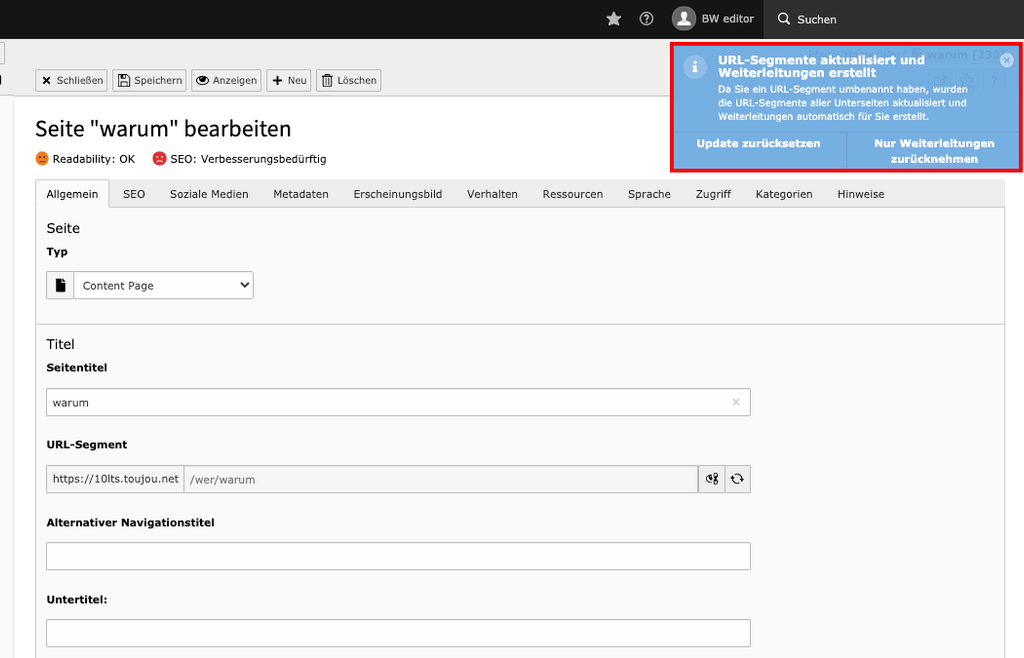The image size is (1024, 658).
Task: Toggle manual URL segment editing
Action: coord(712,479)
